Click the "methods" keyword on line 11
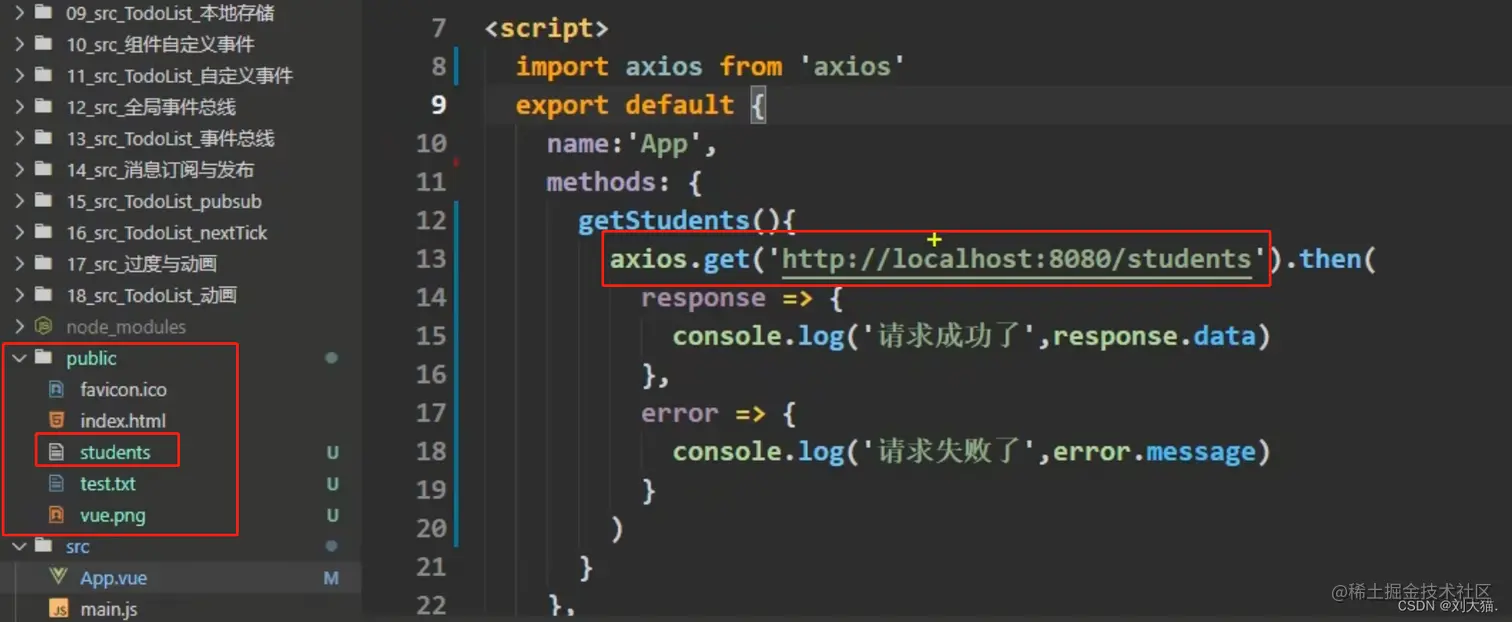 coord(601,182)
